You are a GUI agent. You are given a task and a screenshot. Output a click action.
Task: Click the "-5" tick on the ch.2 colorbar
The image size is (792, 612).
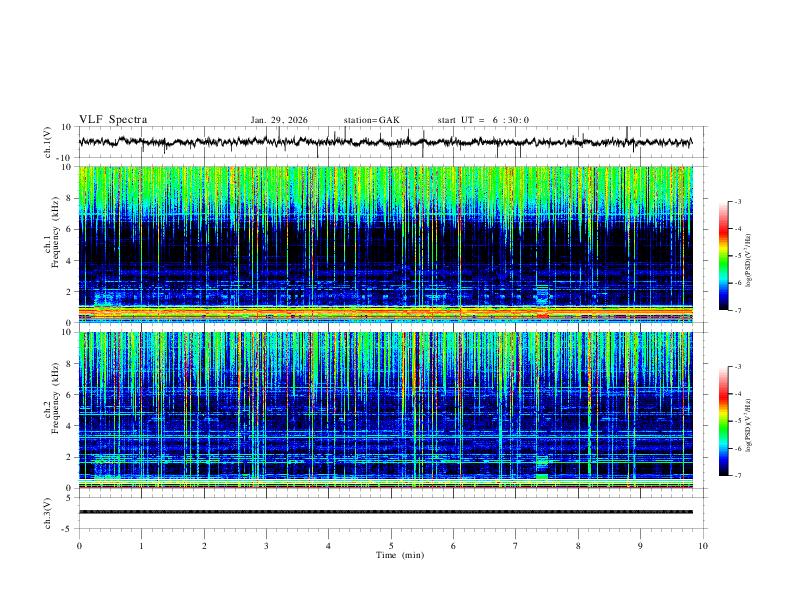click(738, 421)
